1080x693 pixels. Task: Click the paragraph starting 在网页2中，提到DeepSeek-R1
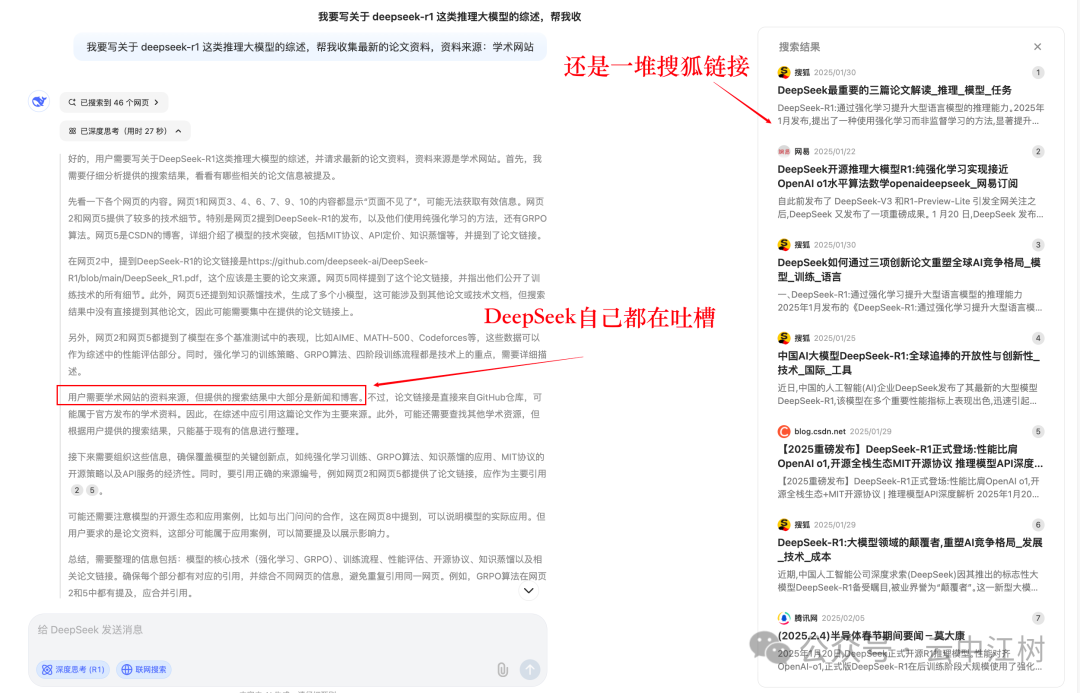(x=307, y=287)
